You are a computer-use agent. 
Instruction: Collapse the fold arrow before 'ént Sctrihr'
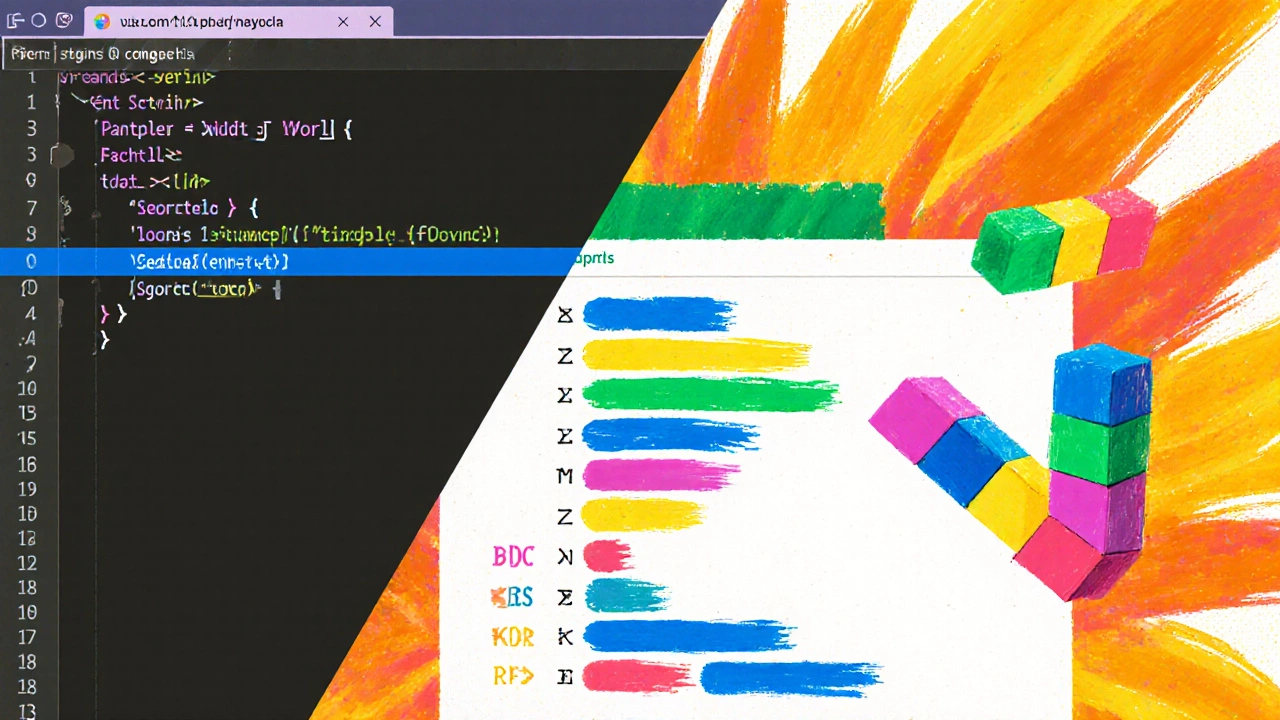78,102
